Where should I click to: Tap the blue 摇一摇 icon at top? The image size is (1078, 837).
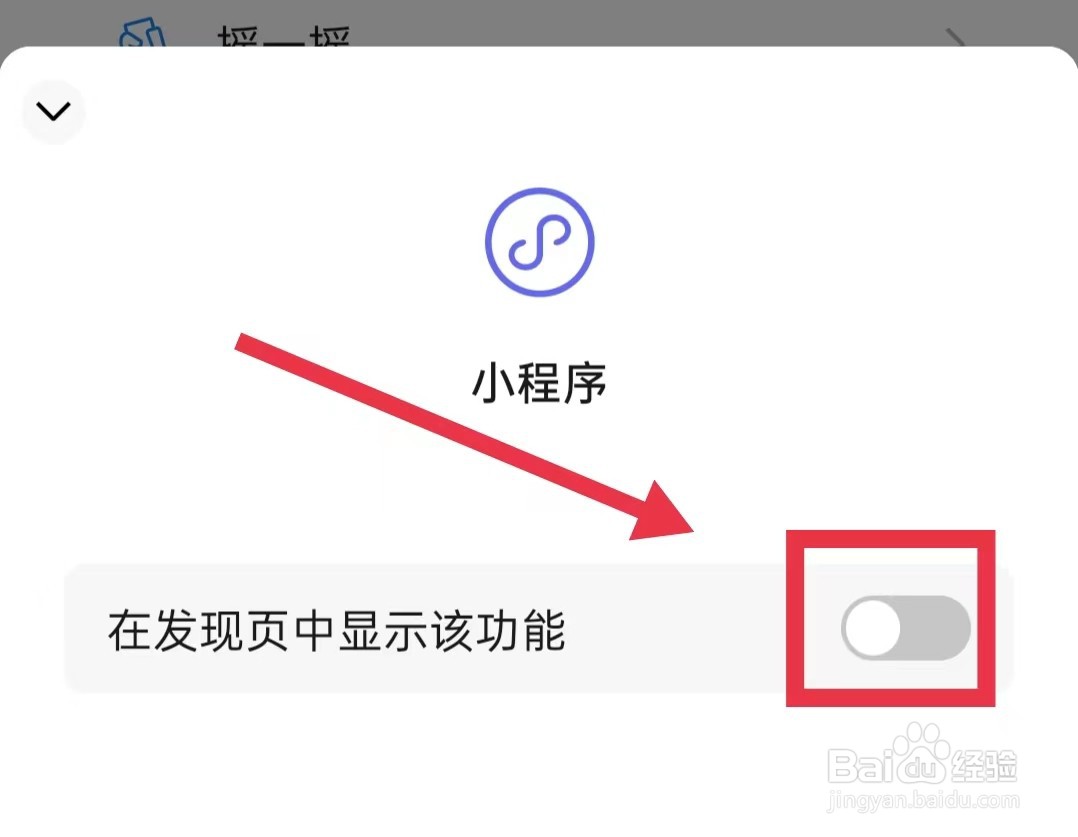tap(142, 33)
